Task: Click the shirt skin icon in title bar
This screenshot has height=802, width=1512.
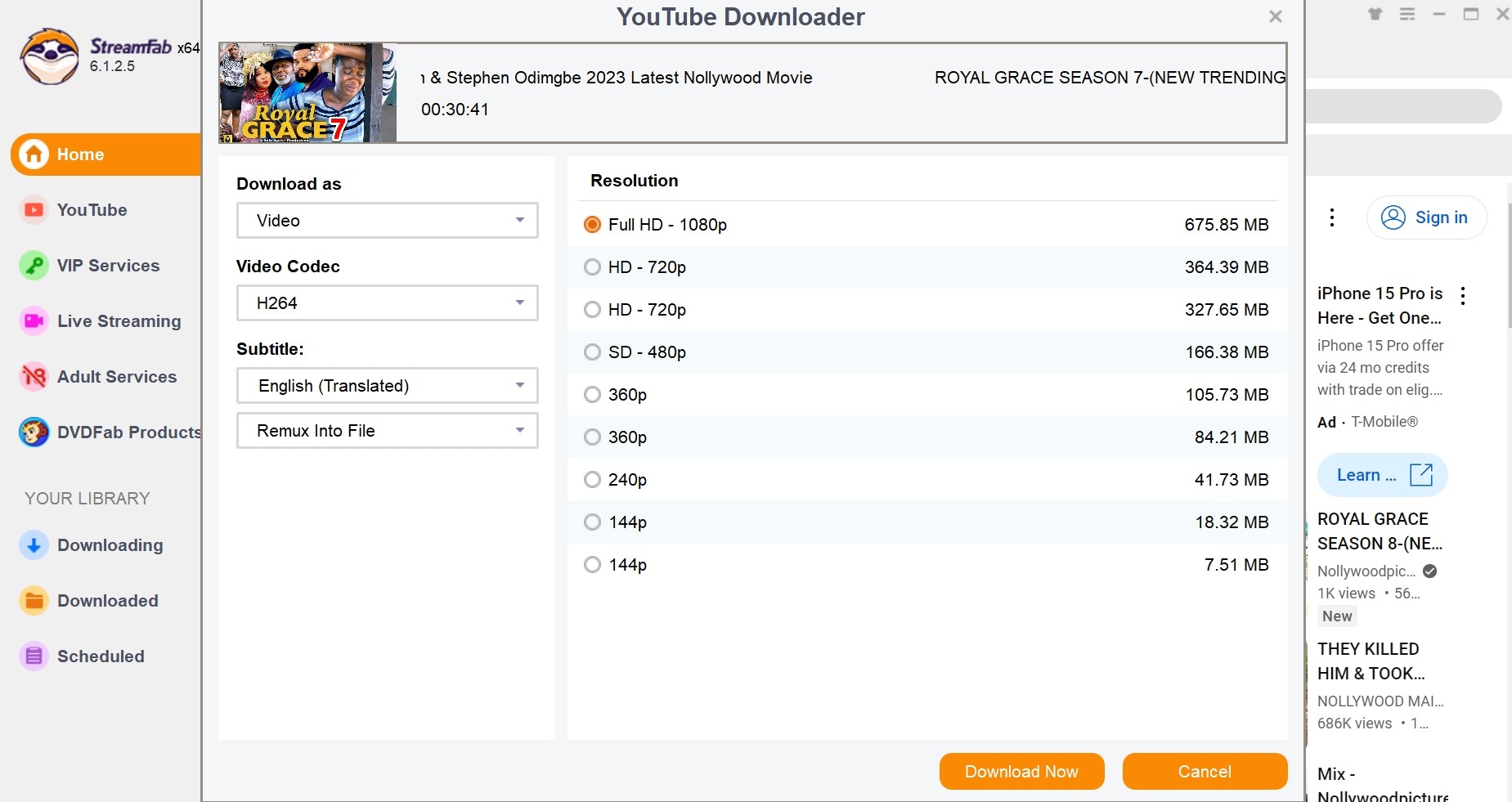Action: (1375, 14)
